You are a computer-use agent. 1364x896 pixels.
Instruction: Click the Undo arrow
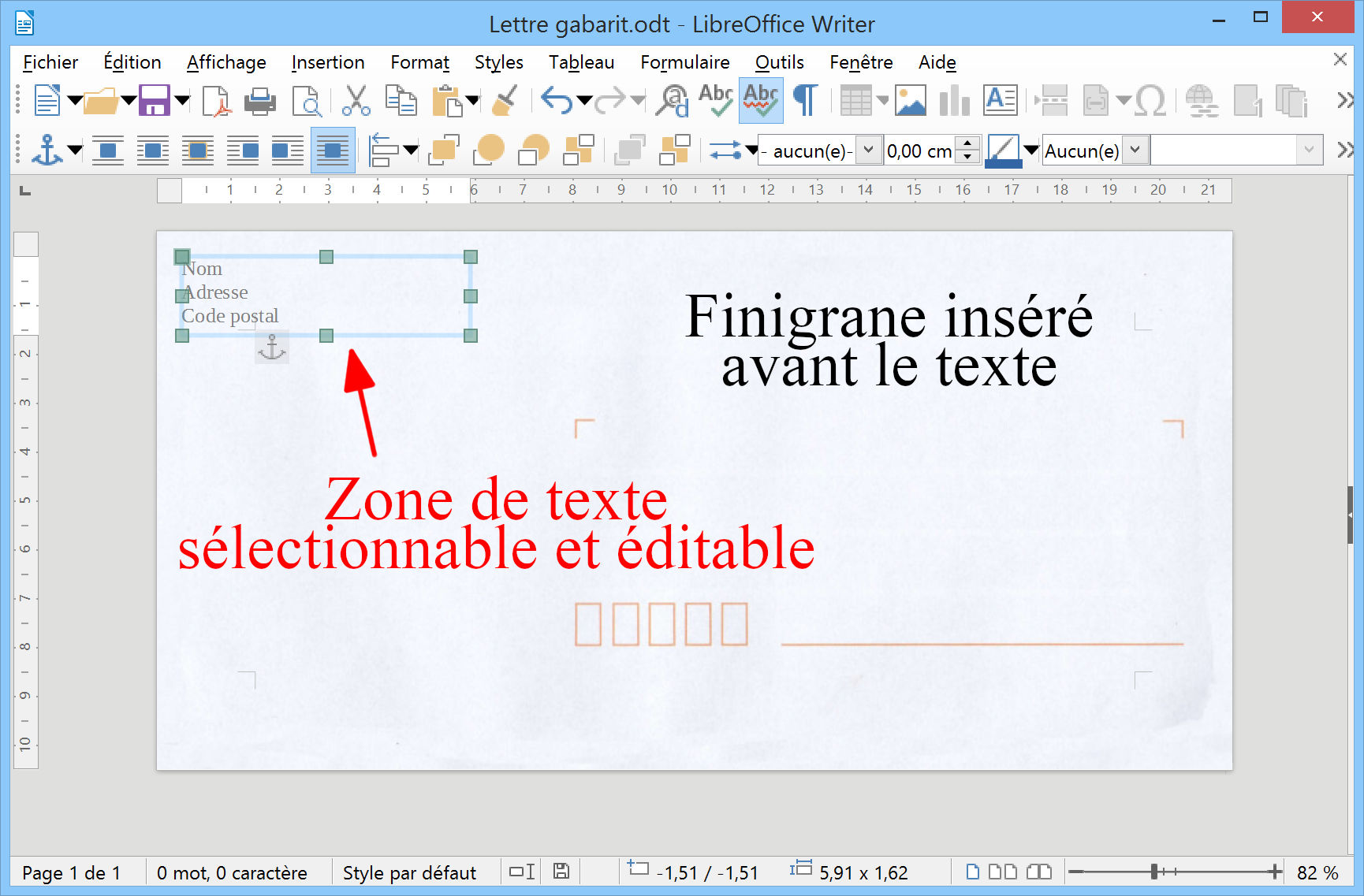(x=557, y=101)
